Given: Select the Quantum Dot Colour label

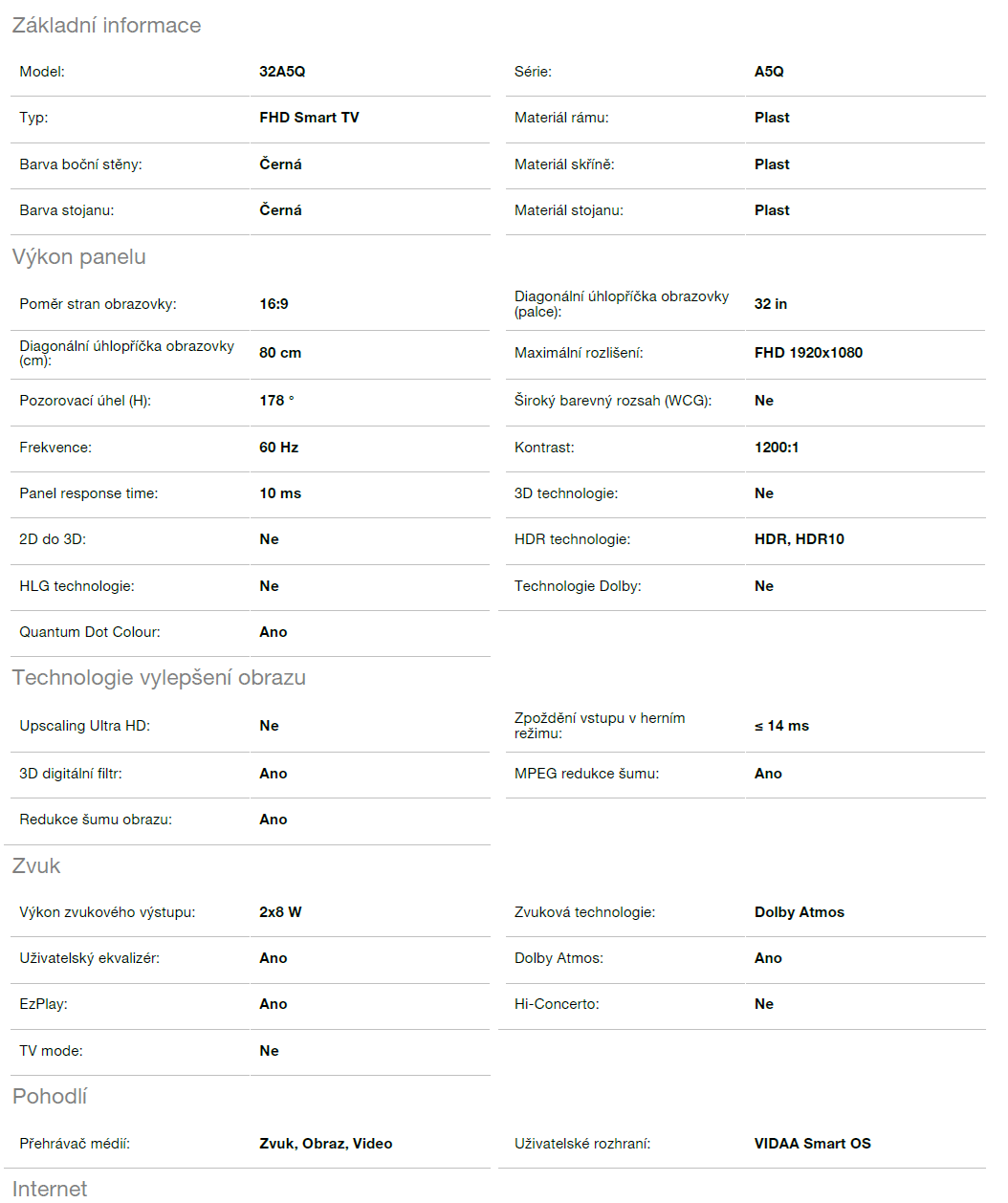Looking at the screenshot, I should tap(90, 632).
